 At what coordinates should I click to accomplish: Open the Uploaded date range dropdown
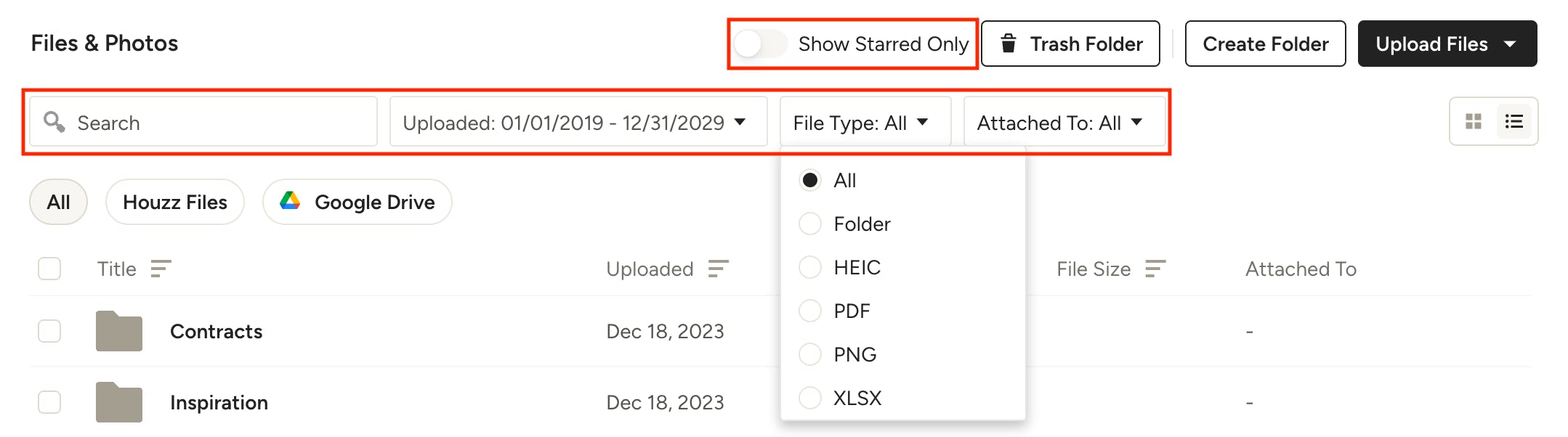click(x=578, y=123)
